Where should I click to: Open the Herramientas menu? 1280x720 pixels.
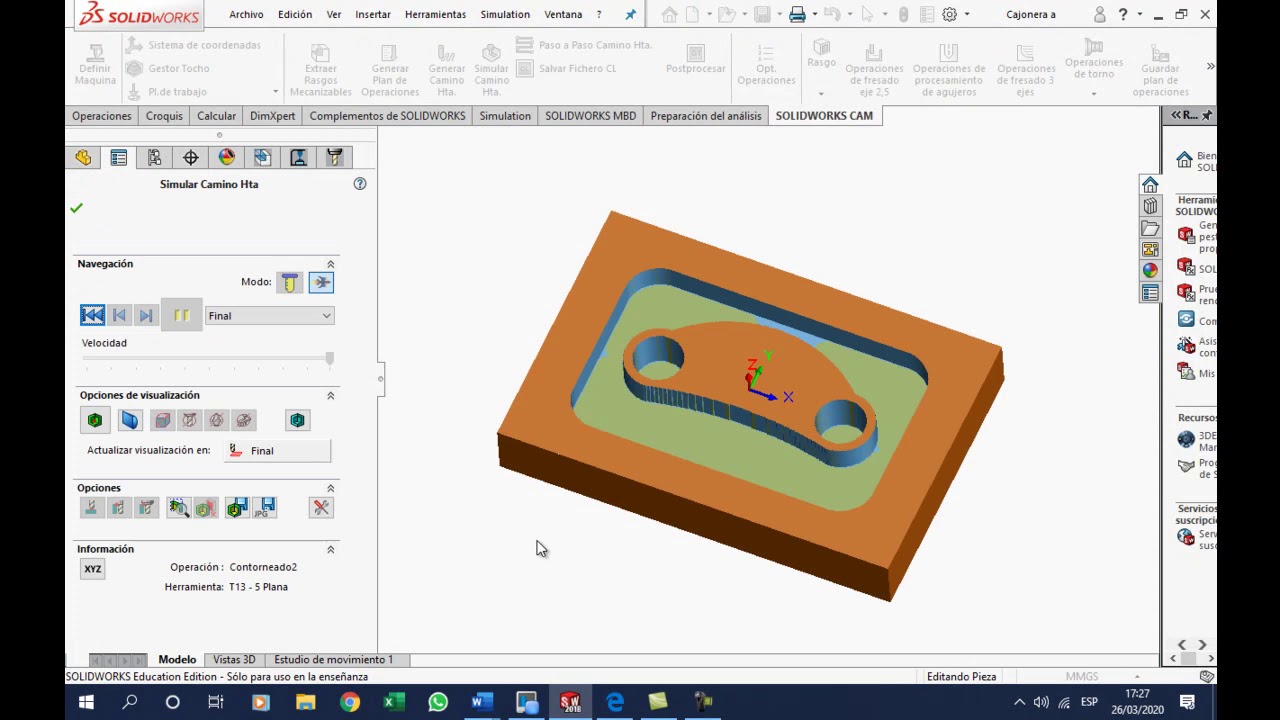click(435, 15)
